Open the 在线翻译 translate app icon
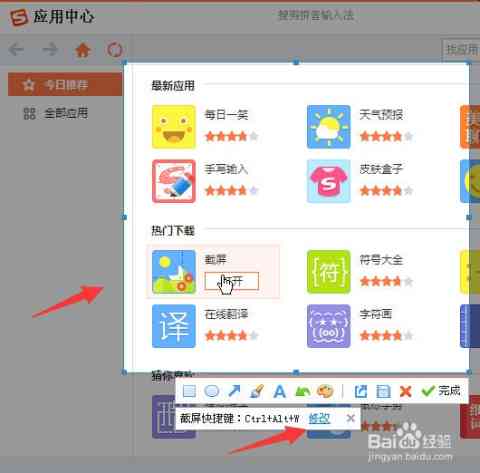Image resolution: width=480 pixels, height=473 pixels. point(174,326)
